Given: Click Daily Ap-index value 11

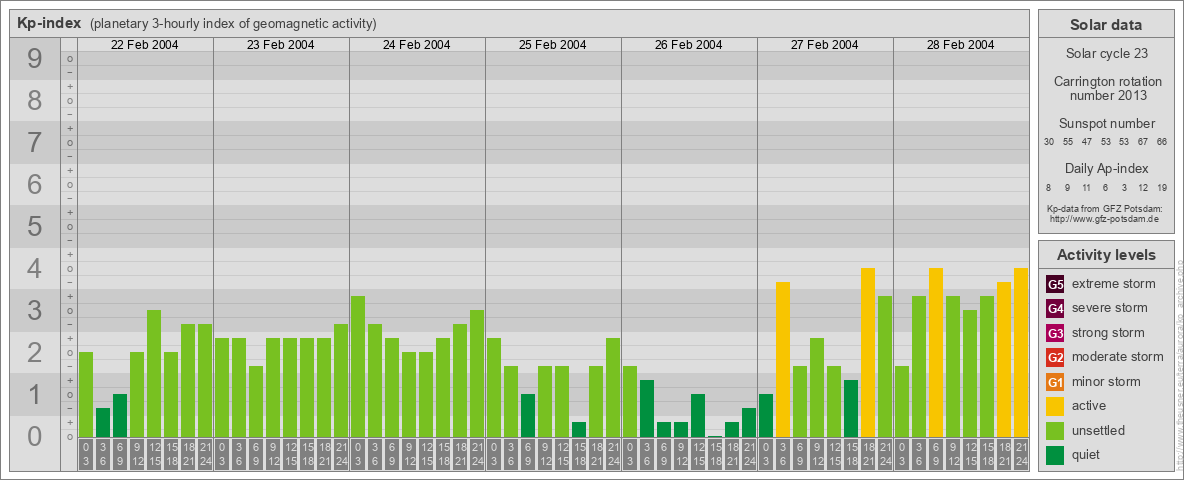Looking at the screenshot, I should coord(1087,187).
